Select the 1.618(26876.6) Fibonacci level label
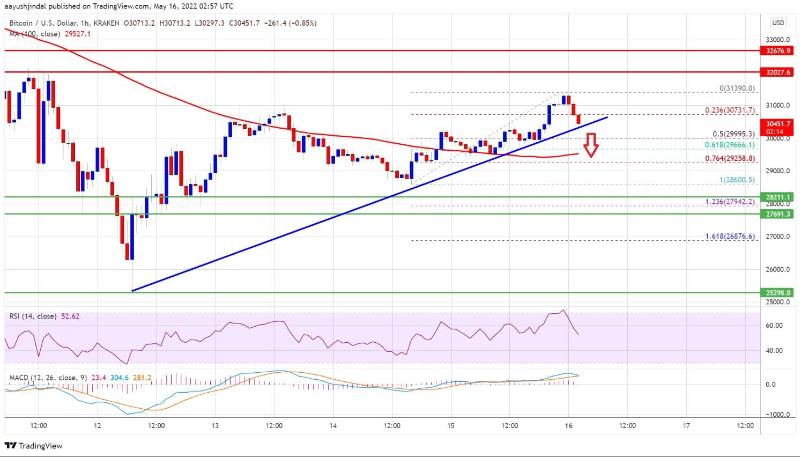 730,237
